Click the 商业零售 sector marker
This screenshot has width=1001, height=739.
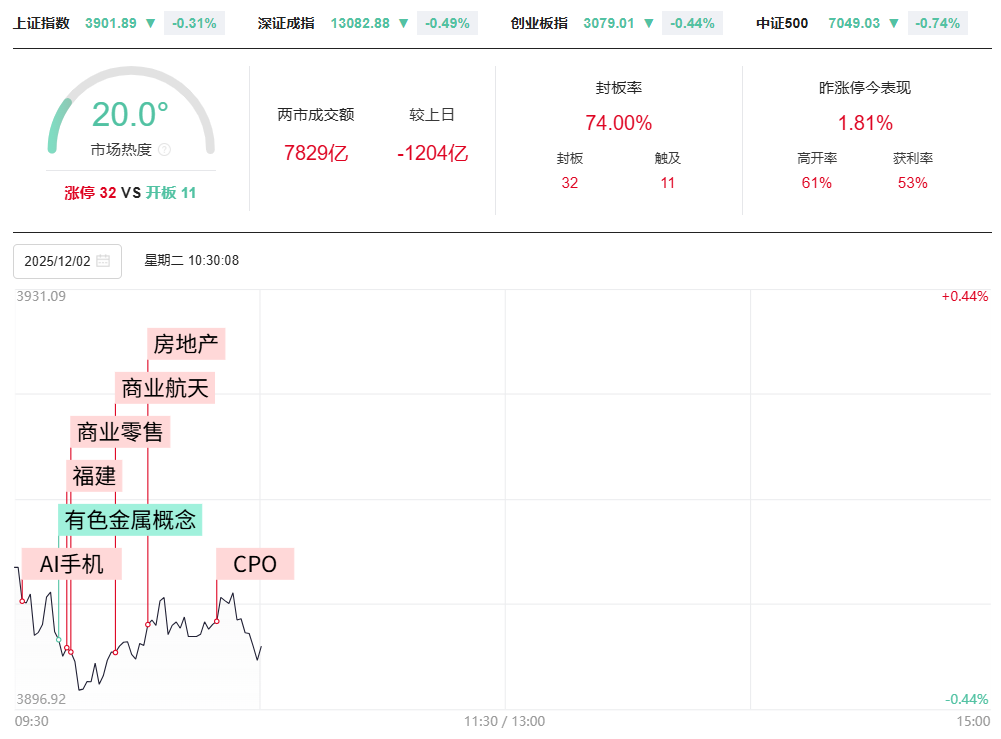click(x=120, y=432)
